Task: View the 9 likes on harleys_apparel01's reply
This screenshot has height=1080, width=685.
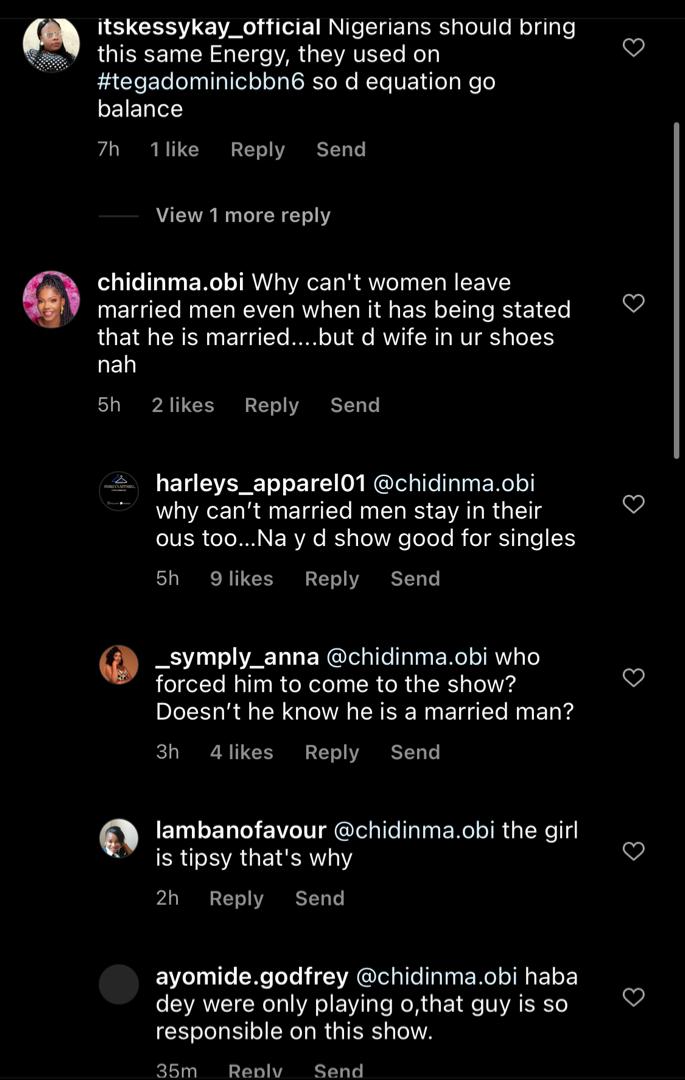Action: (242, 579)
